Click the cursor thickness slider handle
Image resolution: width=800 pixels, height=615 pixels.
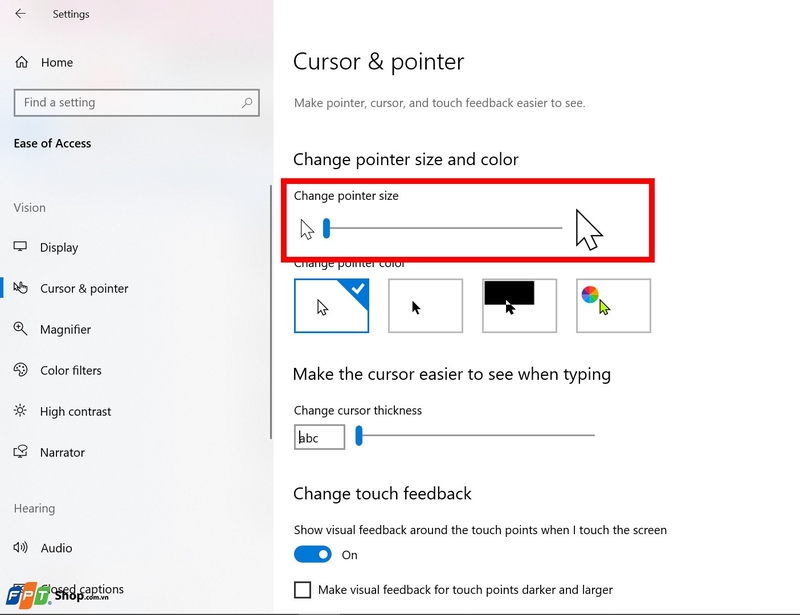359,435
